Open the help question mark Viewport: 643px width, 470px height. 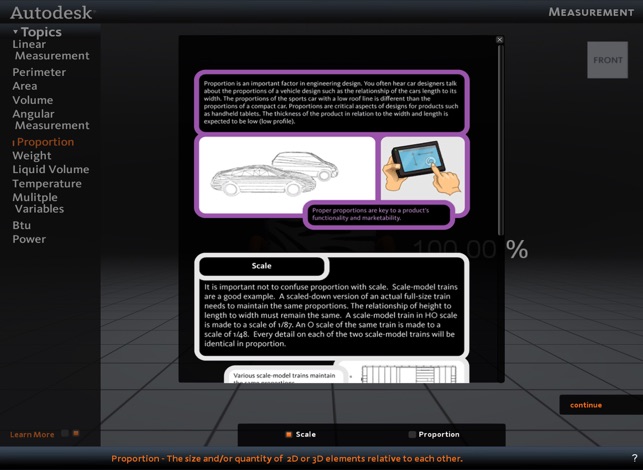pos(634,459)
